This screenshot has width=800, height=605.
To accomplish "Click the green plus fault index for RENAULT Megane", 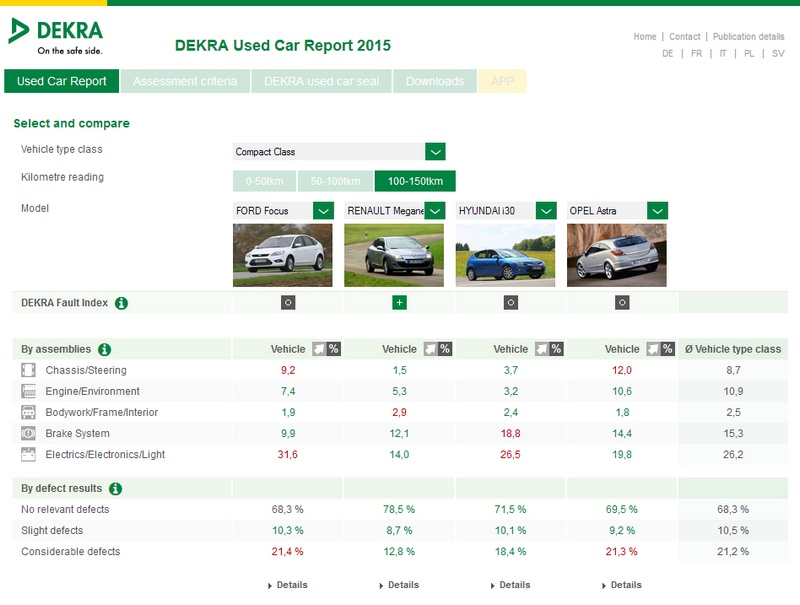I will coord(399,302).
